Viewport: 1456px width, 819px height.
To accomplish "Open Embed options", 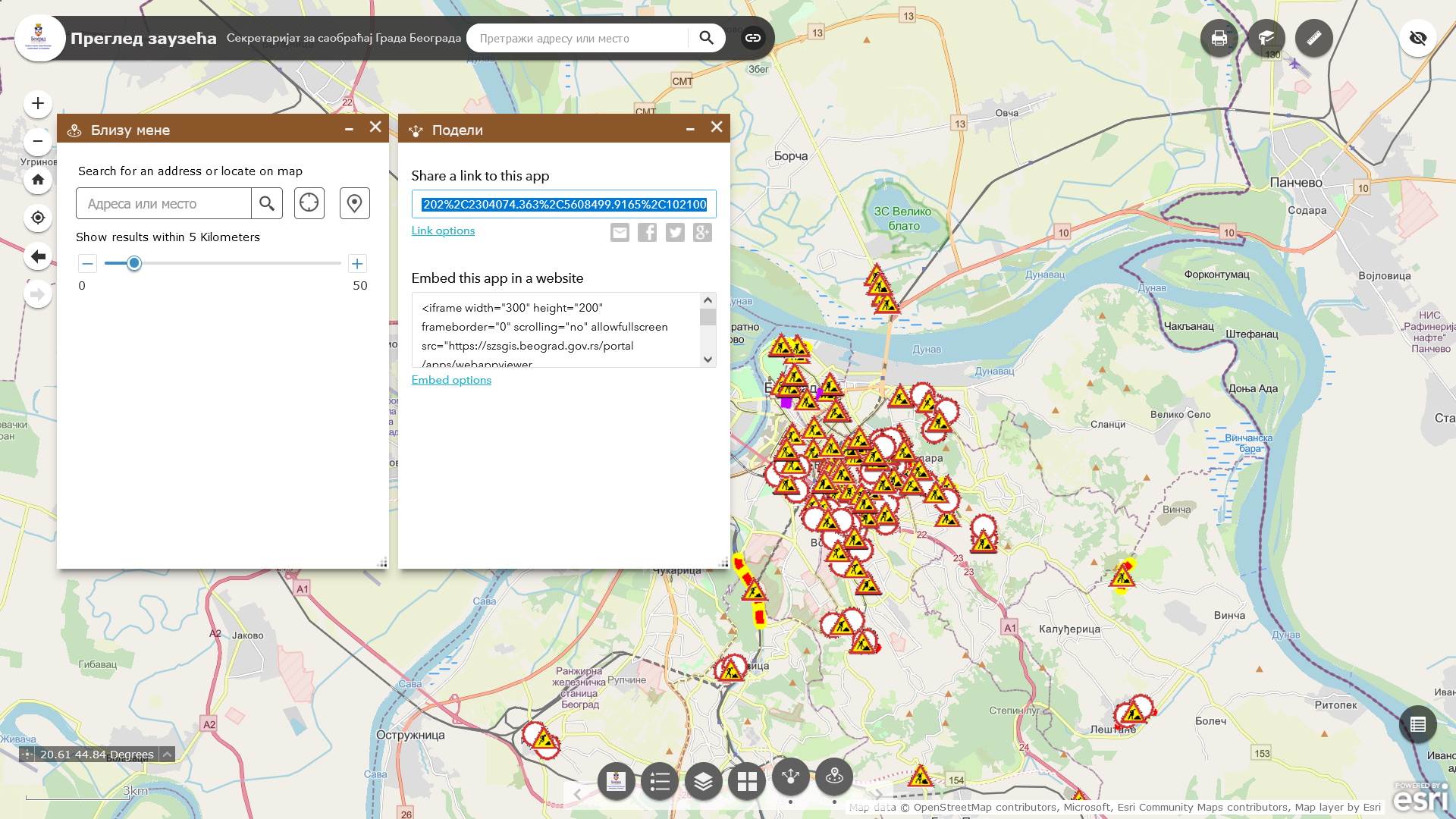I will tap(451, 379).
